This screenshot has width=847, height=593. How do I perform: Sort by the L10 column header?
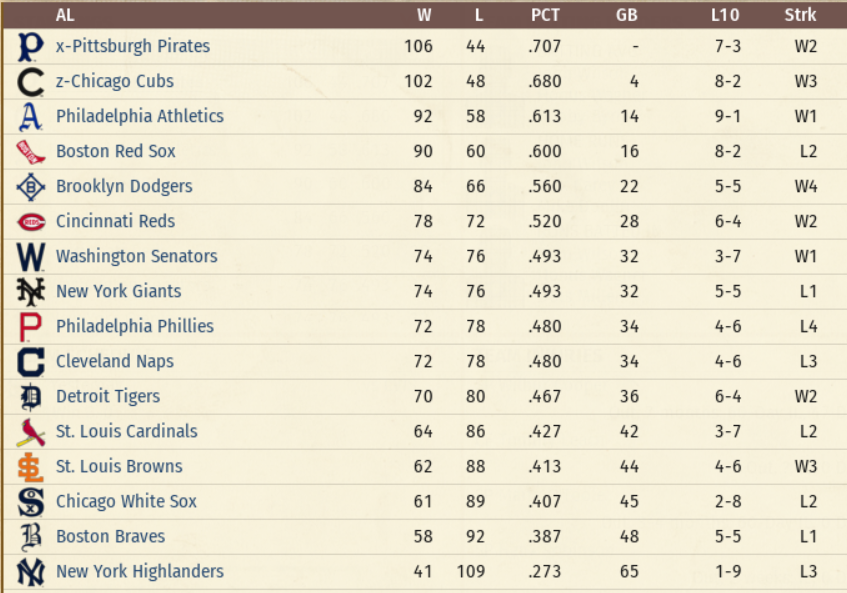click(x=725, y=15)
